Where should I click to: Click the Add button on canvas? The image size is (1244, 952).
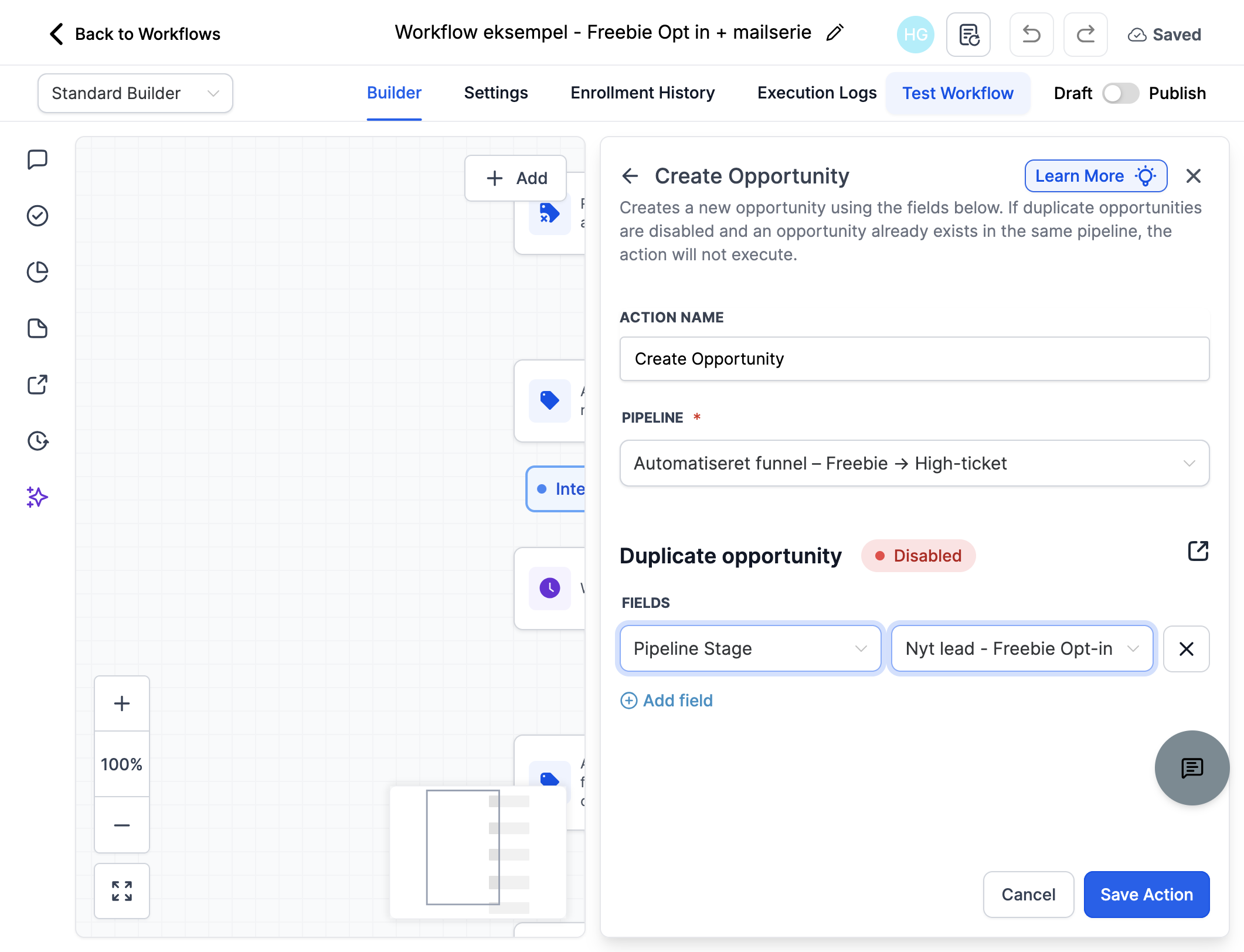[x=516, y=178]
